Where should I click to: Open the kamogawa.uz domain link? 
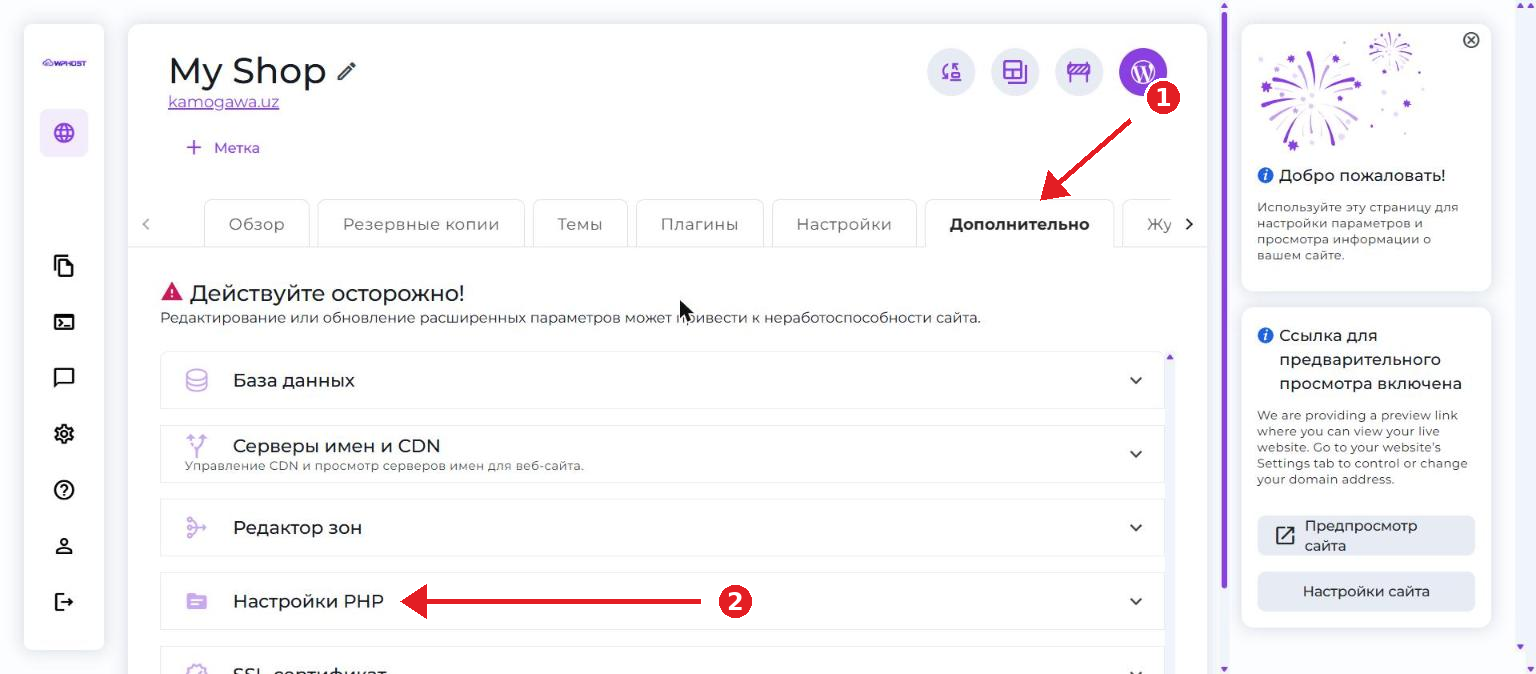point(223,102)
